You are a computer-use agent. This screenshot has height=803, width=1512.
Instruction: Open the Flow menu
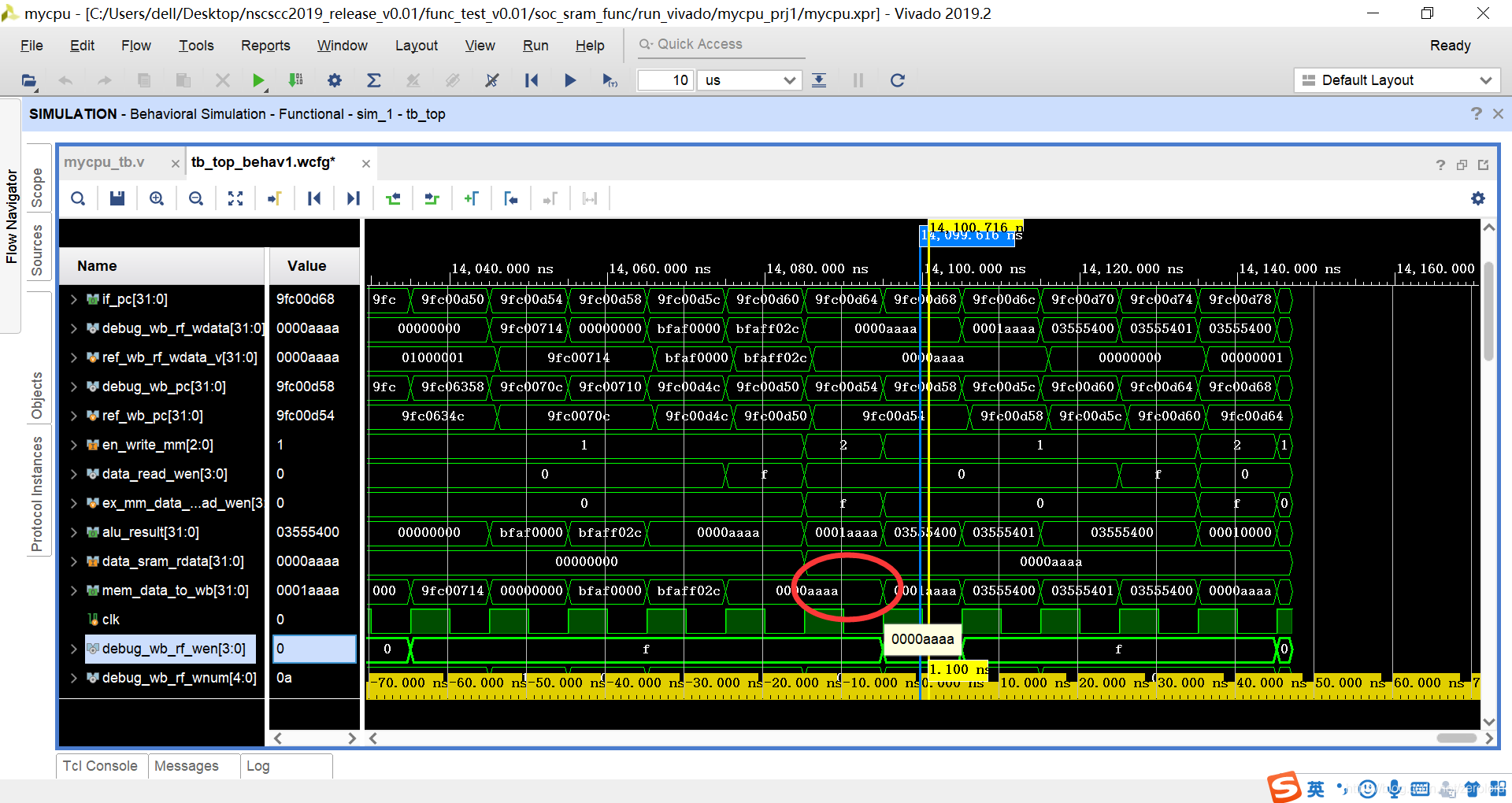point(136,46)
